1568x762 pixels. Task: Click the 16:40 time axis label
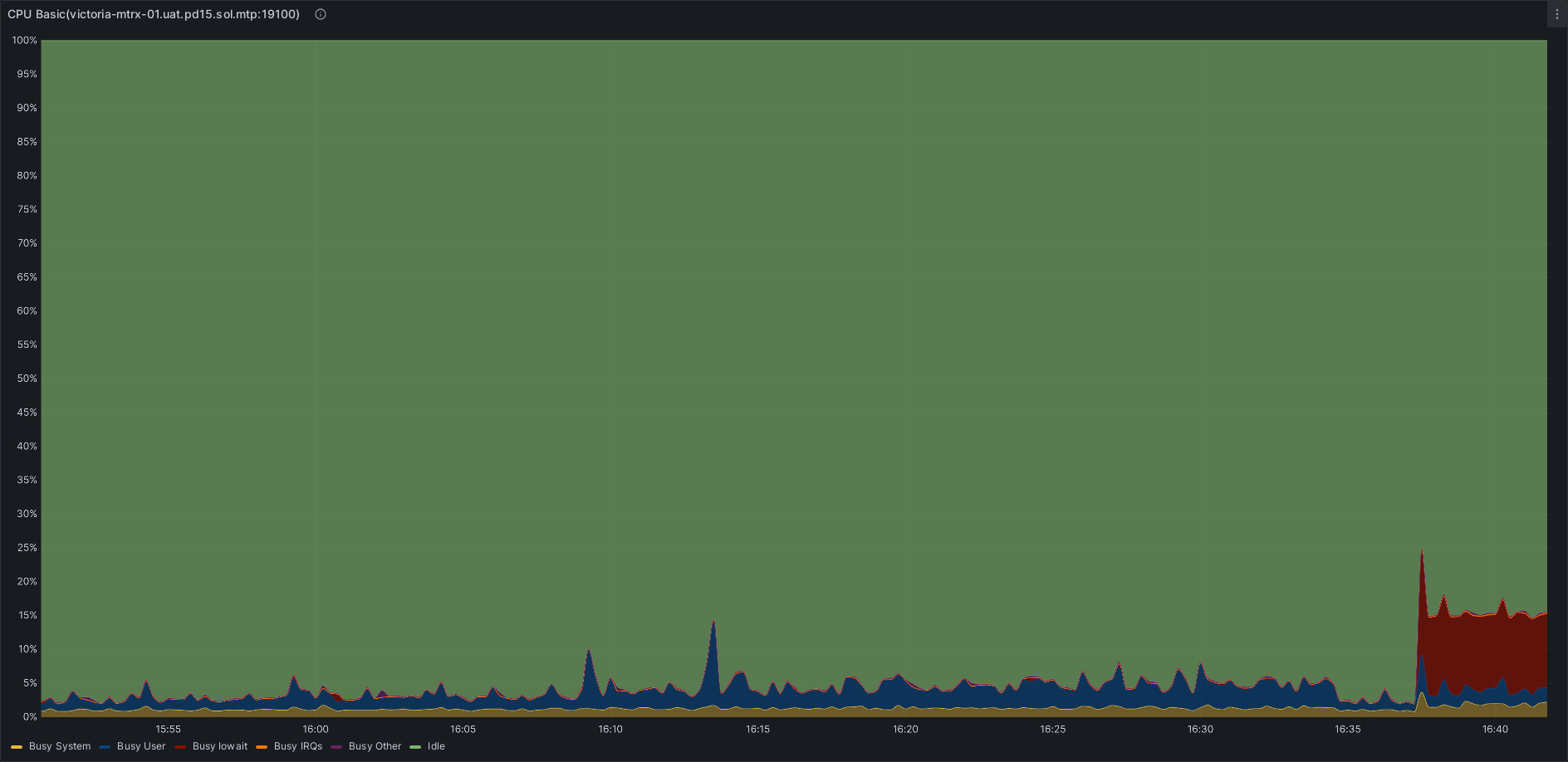(1495, 729)
